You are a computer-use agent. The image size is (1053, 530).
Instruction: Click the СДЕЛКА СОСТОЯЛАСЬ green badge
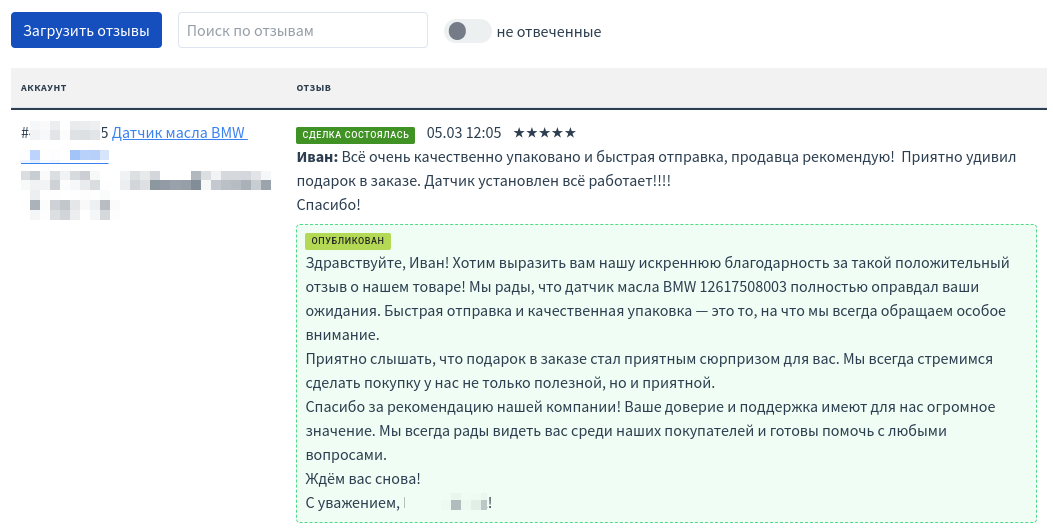click(x=354, y=134)
